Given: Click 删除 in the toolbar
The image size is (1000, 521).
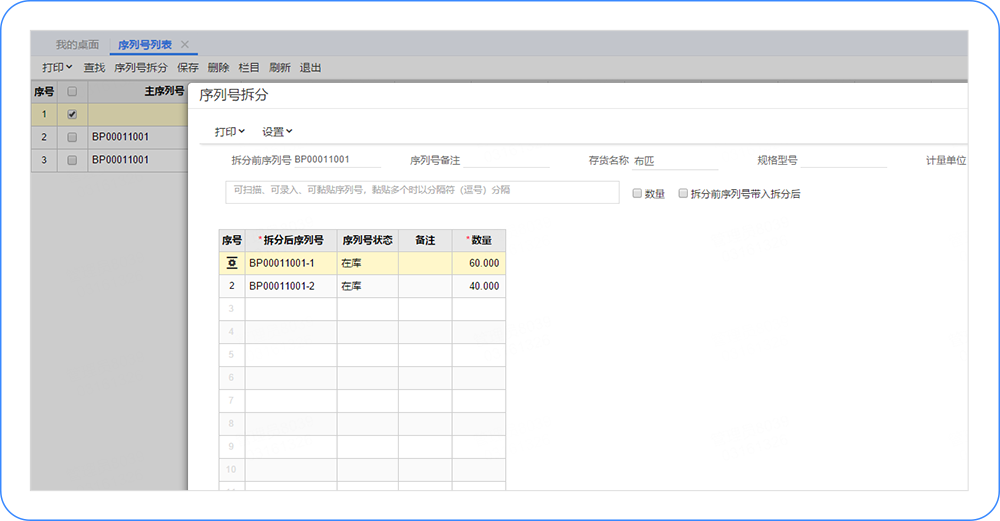Looking at the screenshot, I should 218,68.
